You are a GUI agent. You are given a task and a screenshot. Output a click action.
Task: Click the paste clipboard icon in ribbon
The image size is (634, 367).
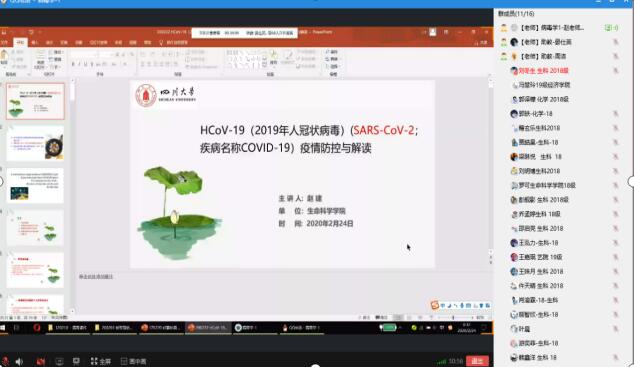tap(4, 57)
